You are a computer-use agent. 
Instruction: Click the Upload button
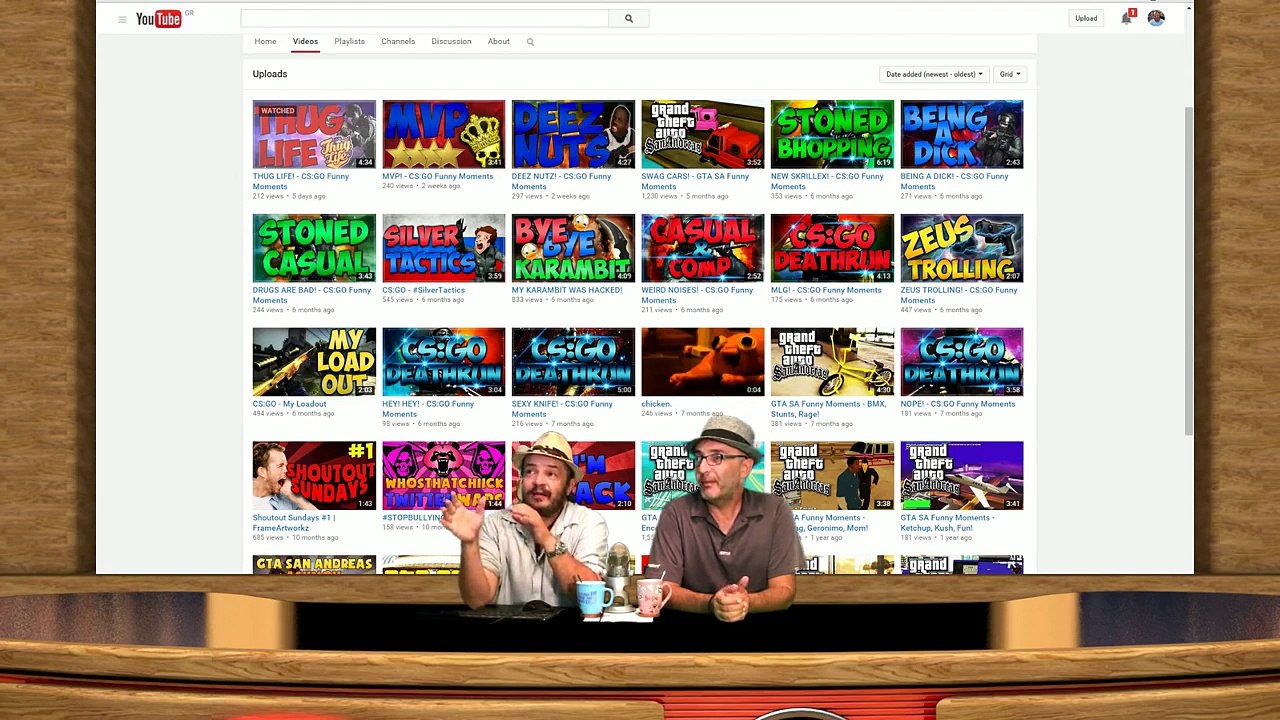click(x=1086, y=18)
